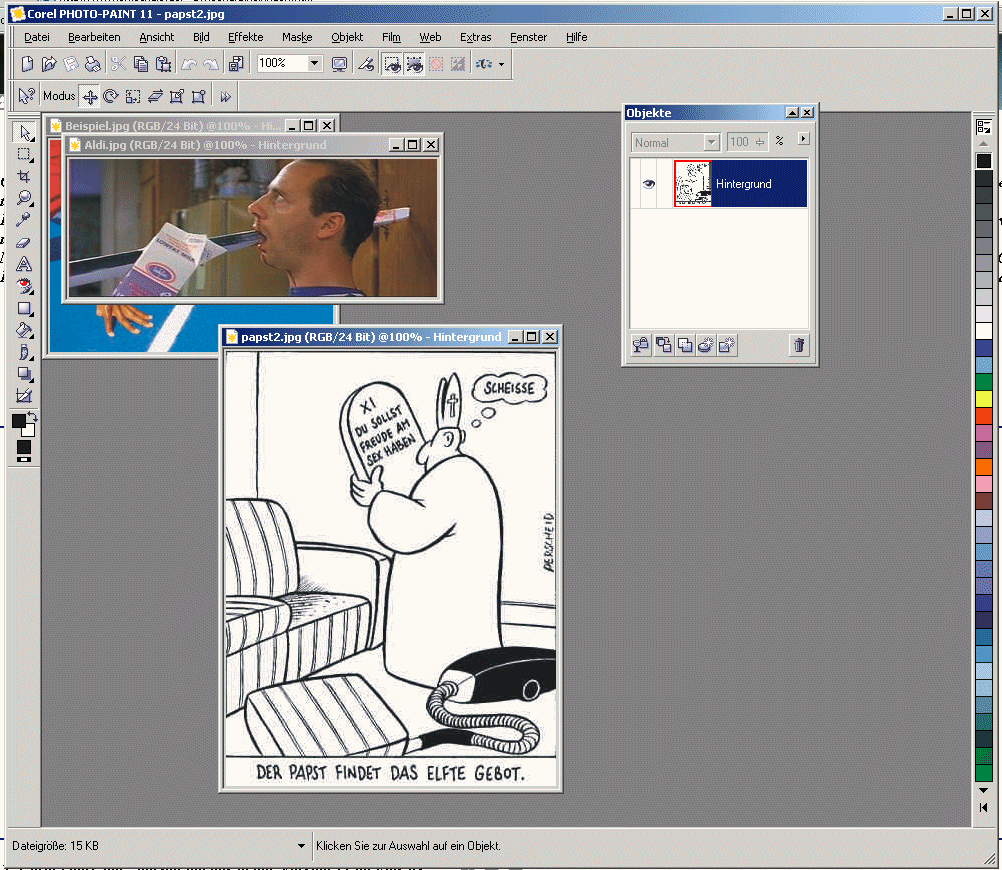Viewport: 1002px width, 870px height.
Task: Toggle Perspective mode button
Action: point(199,97)
